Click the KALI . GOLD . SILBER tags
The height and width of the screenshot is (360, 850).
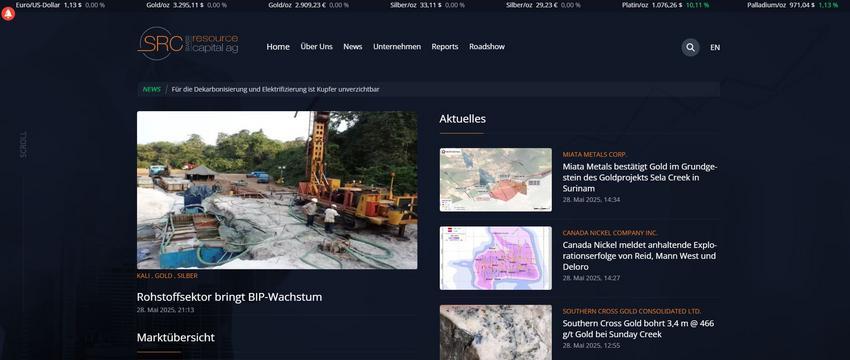(167, 276)
